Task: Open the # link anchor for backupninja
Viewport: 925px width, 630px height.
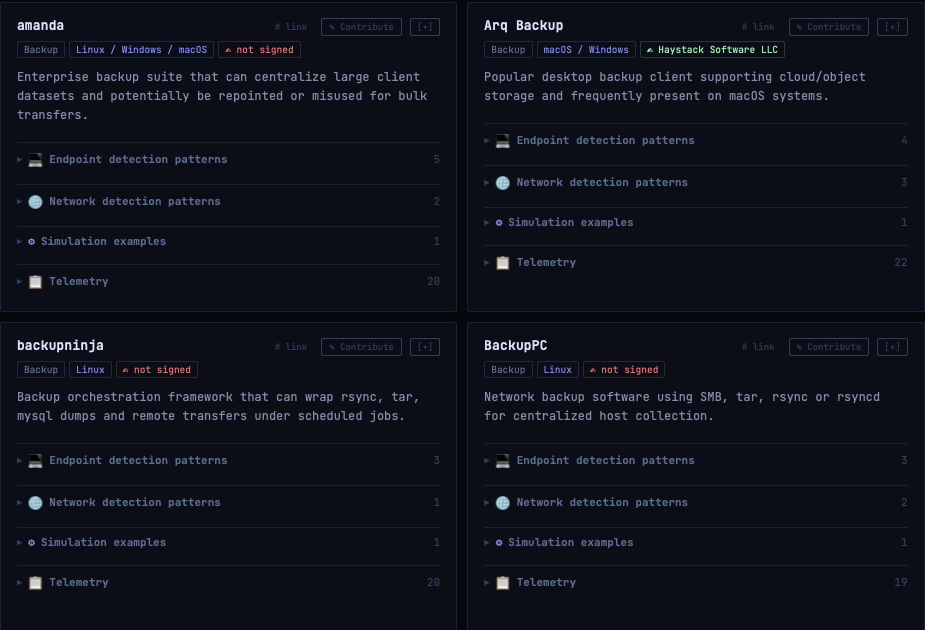Action: tap(291, 347)
